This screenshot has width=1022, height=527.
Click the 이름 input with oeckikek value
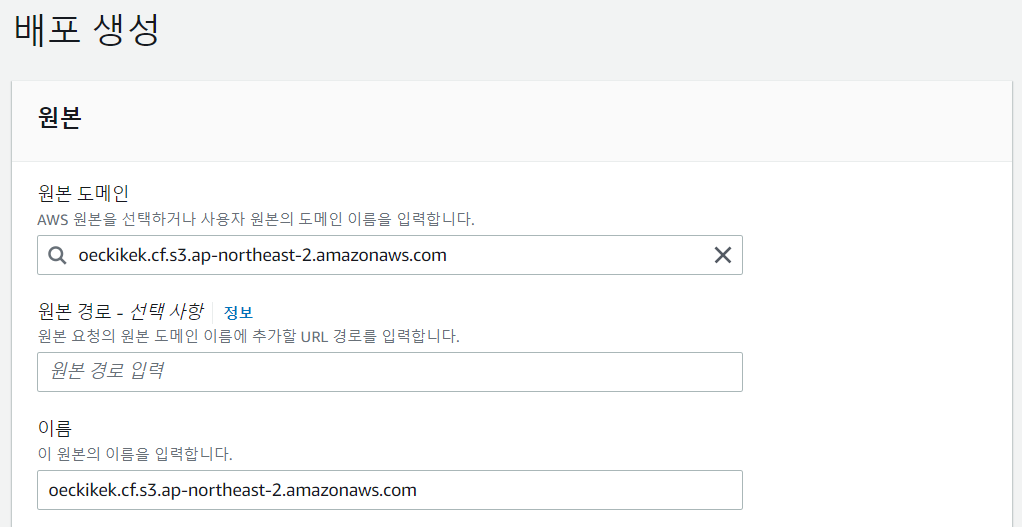(390, 490)
